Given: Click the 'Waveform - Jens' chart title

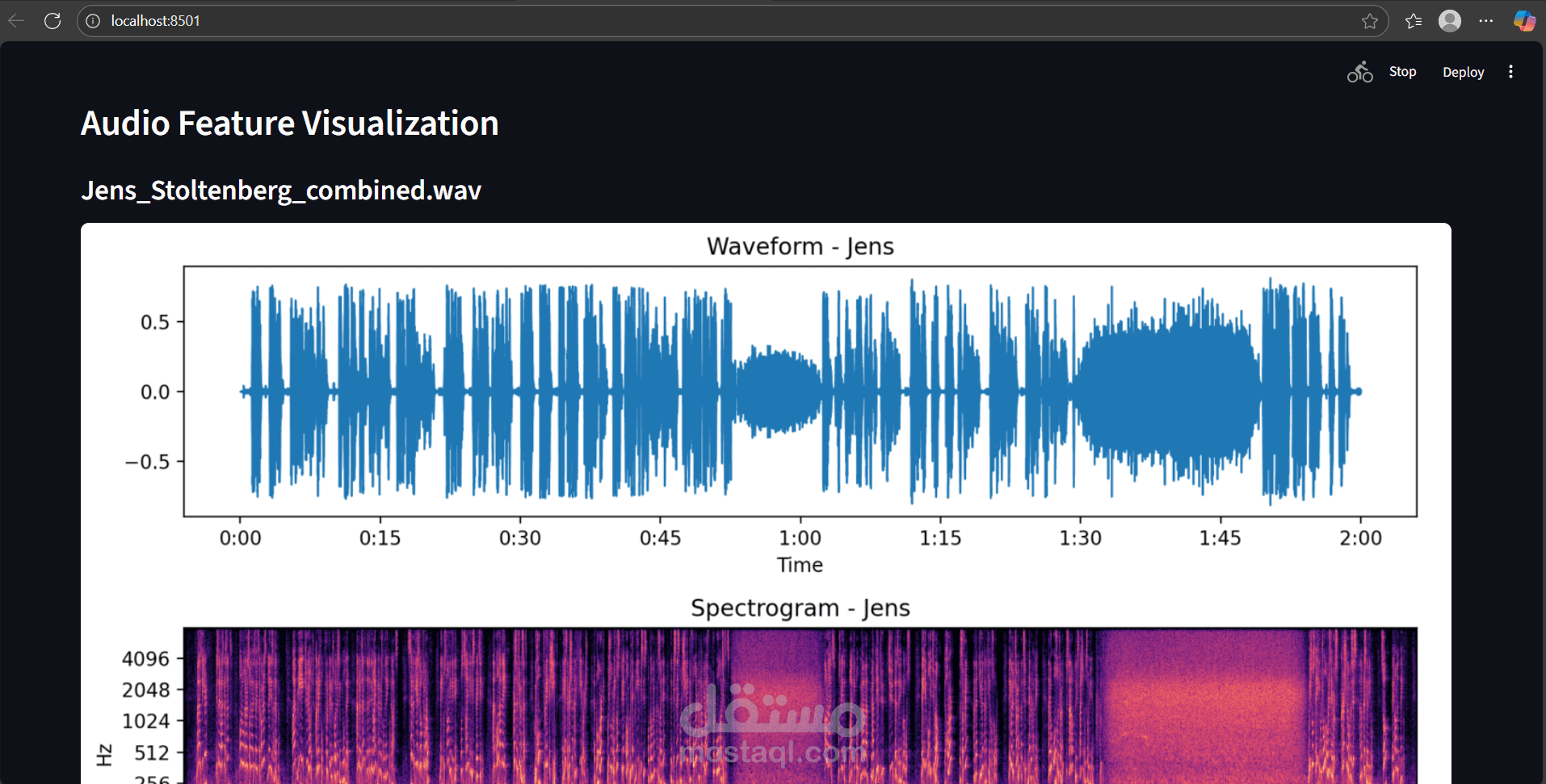Looking at the screenshot, I should click(x=800, y=246).
